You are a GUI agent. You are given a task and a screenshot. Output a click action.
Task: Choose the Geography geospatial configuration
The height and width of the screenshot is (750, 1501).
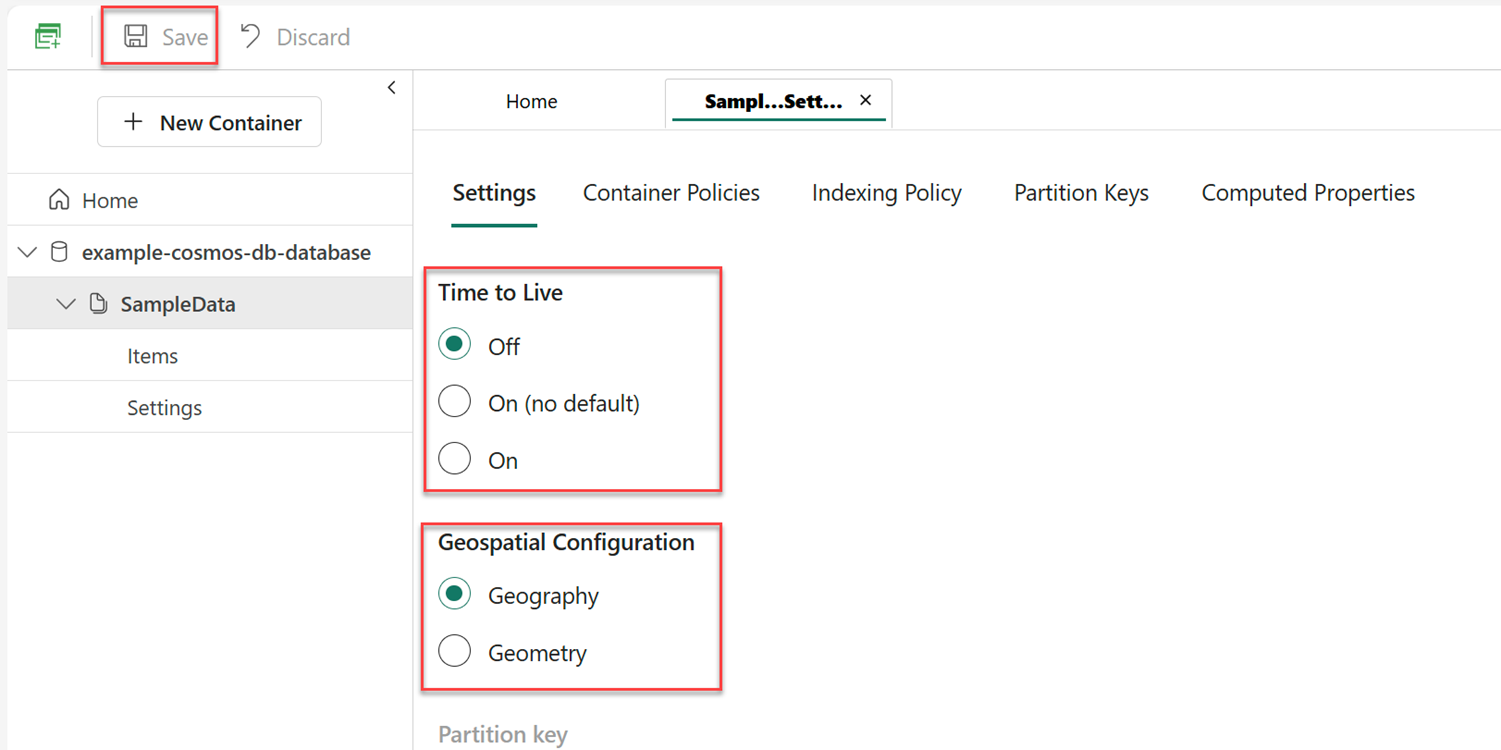pyautogui.click(x=455, y=594)
